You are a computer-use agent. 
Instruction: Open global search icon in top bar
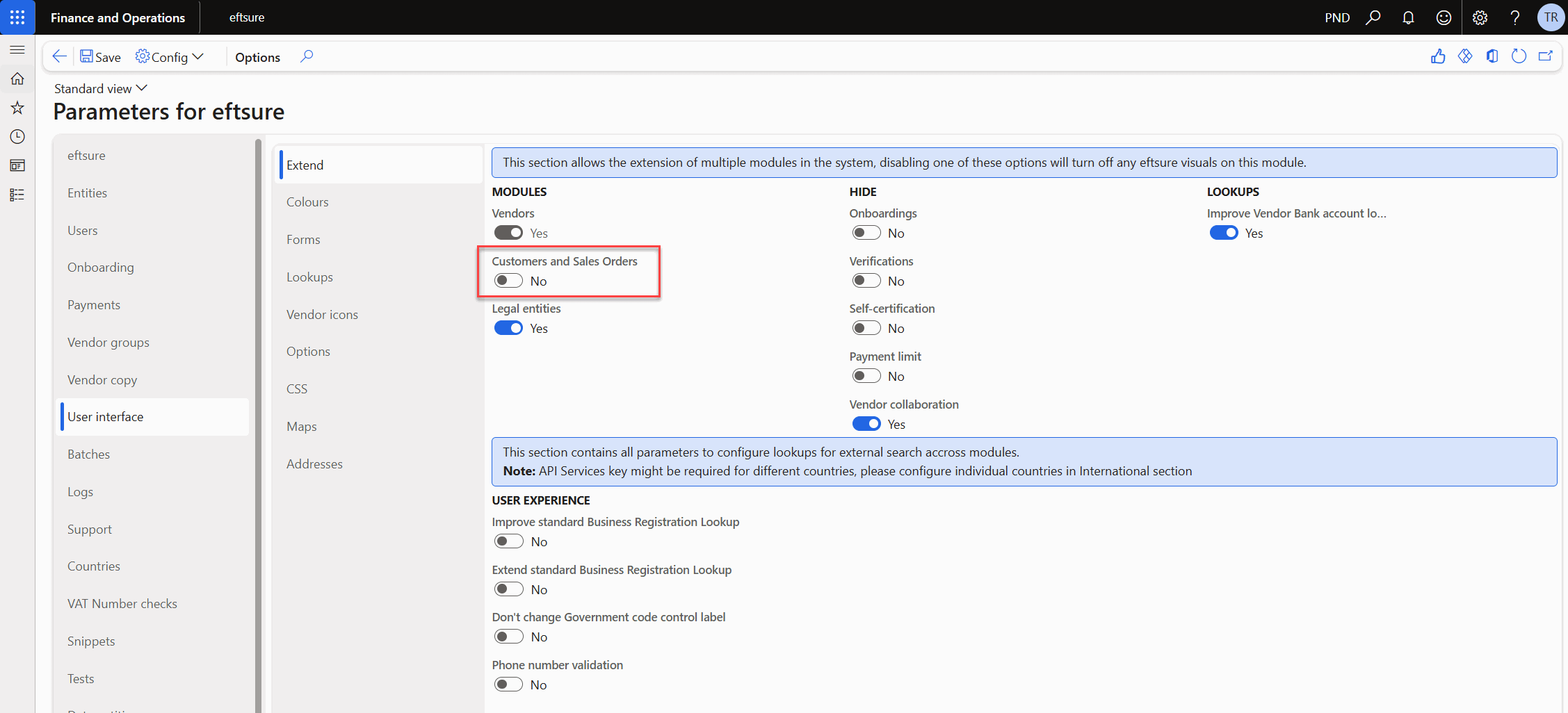click(1373, 17)
